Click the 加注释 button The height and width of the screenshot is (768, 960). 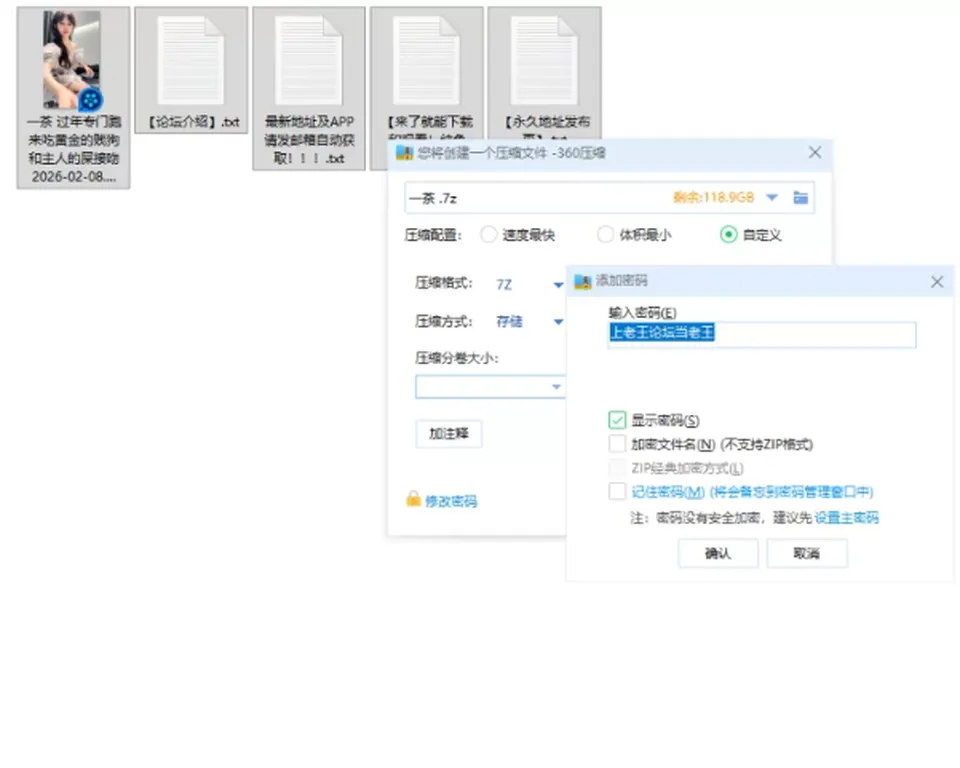[x=449, y=434]
